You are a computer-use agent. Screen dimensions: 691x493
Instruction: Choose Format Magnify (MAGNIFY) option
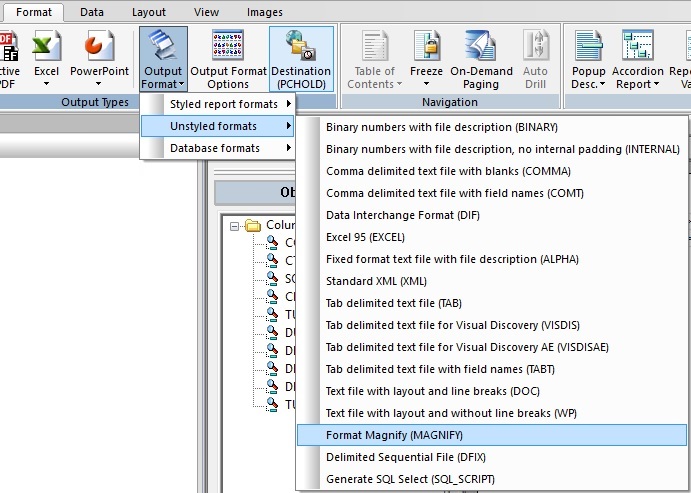[394, 435]
